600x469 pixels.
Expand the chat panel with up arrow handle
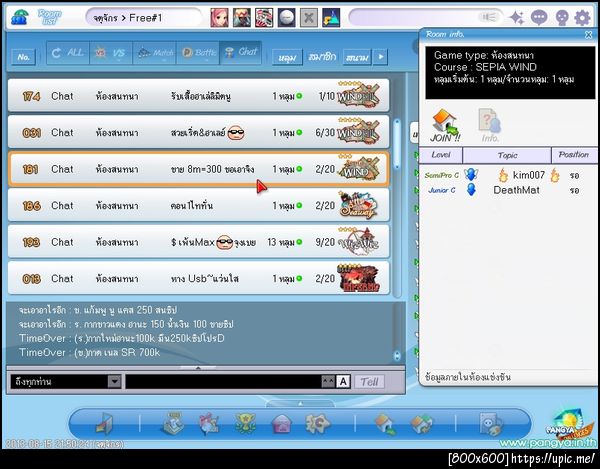[198, 368]
